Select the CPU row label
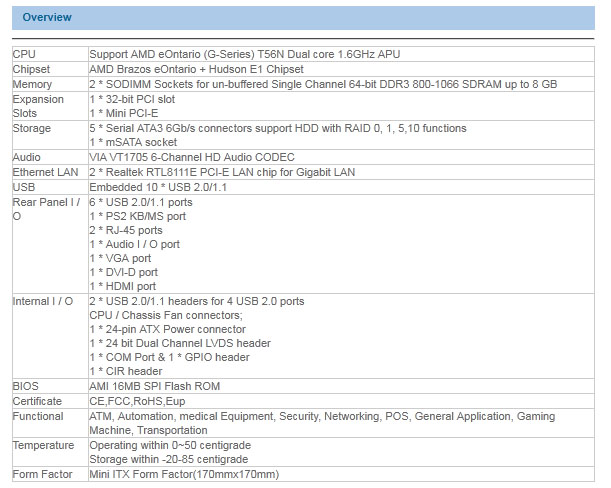Screen dimensions: 611x488 pyautogui.click(x=24, y=54)
